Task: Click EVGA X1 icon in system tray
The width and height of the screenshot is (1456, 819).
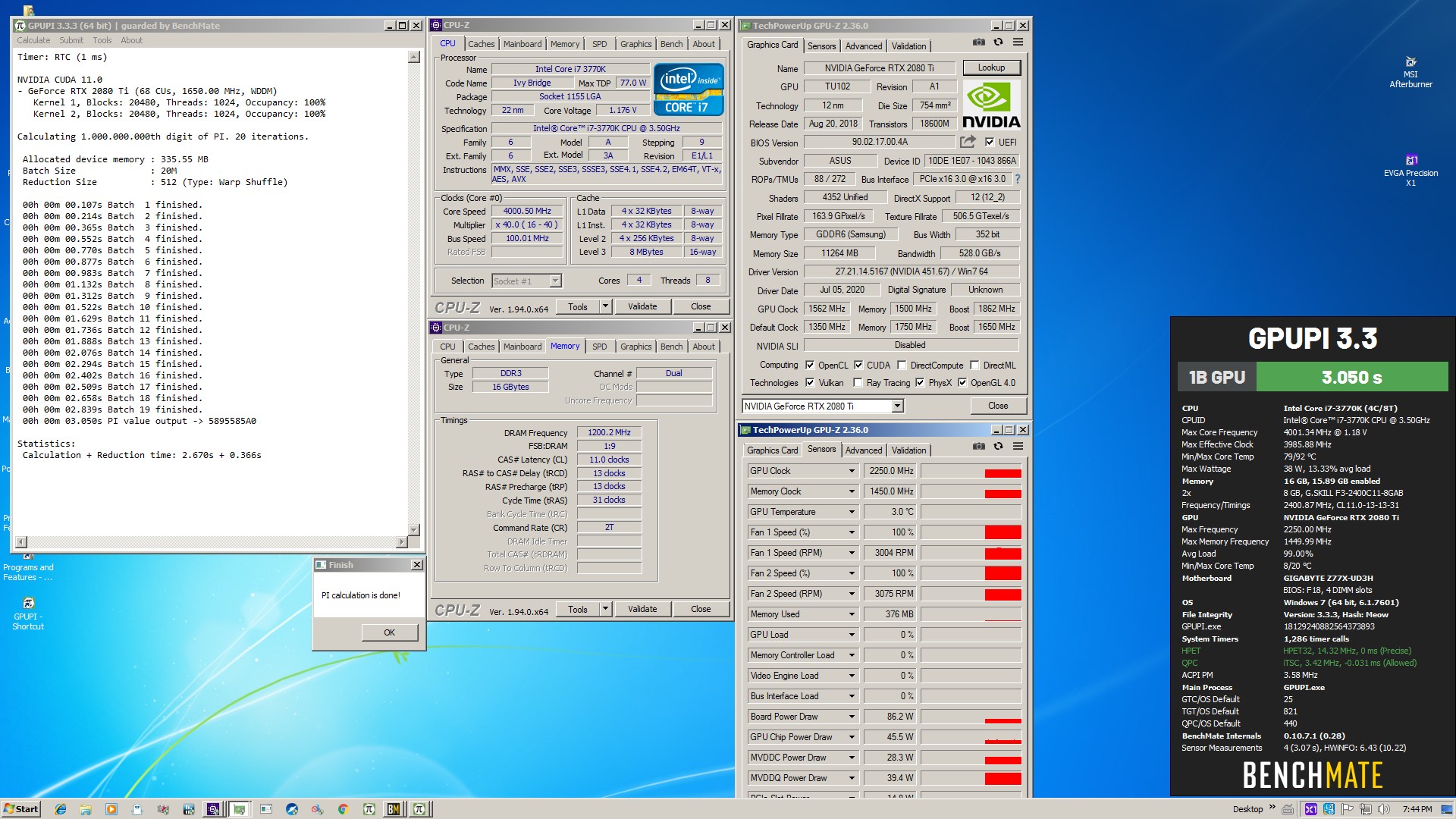Action: [x=1311, y=809]
